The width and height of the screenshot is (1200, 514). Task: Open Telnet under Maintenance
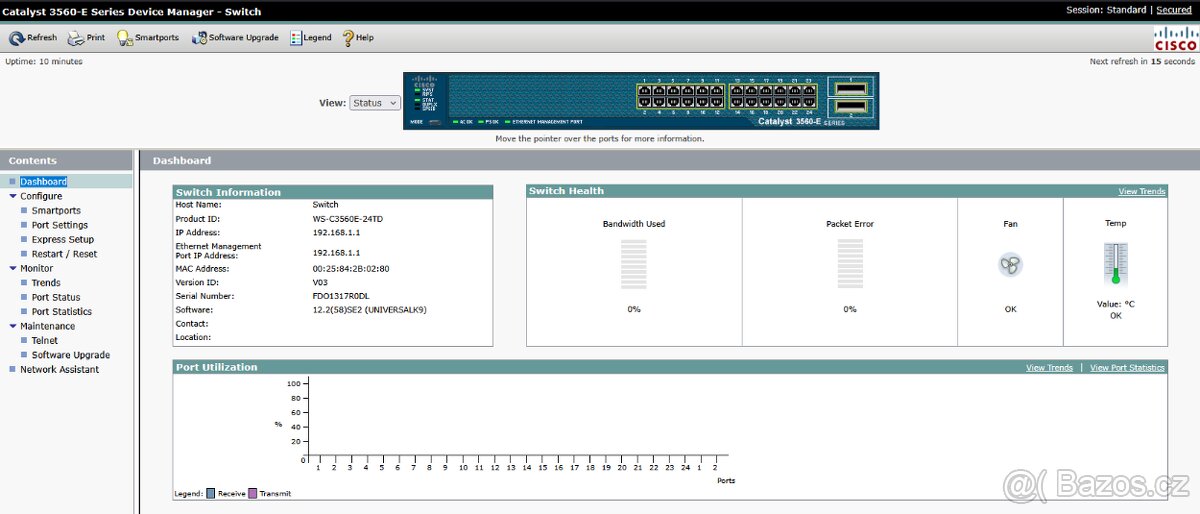(45, 341)
